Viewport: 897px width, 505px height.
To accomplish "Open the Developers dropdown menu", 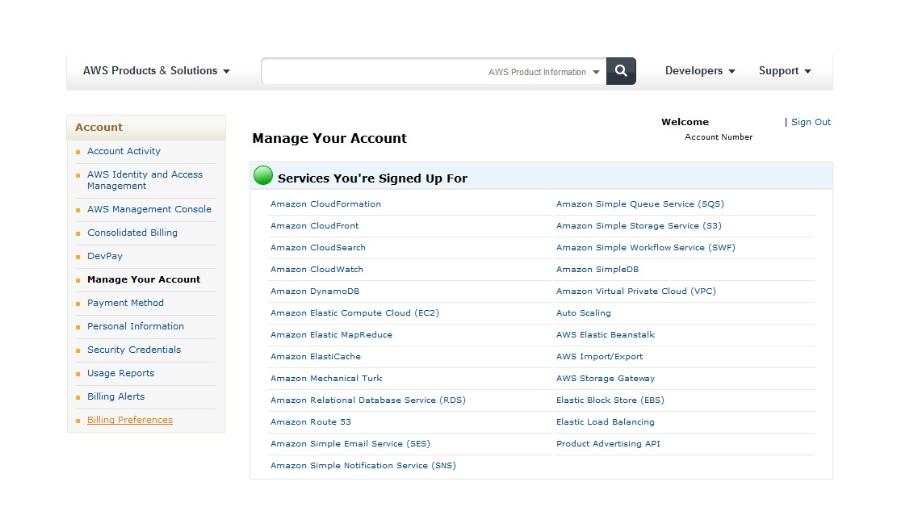I will [700, 71].
